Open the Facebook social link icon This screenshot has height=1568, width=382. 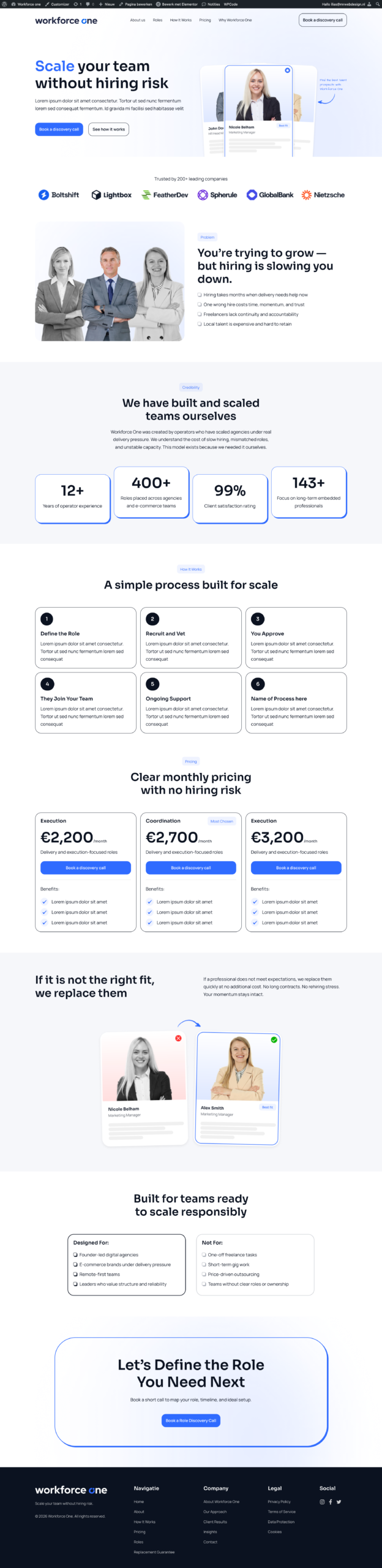[x=331, y=1501]
